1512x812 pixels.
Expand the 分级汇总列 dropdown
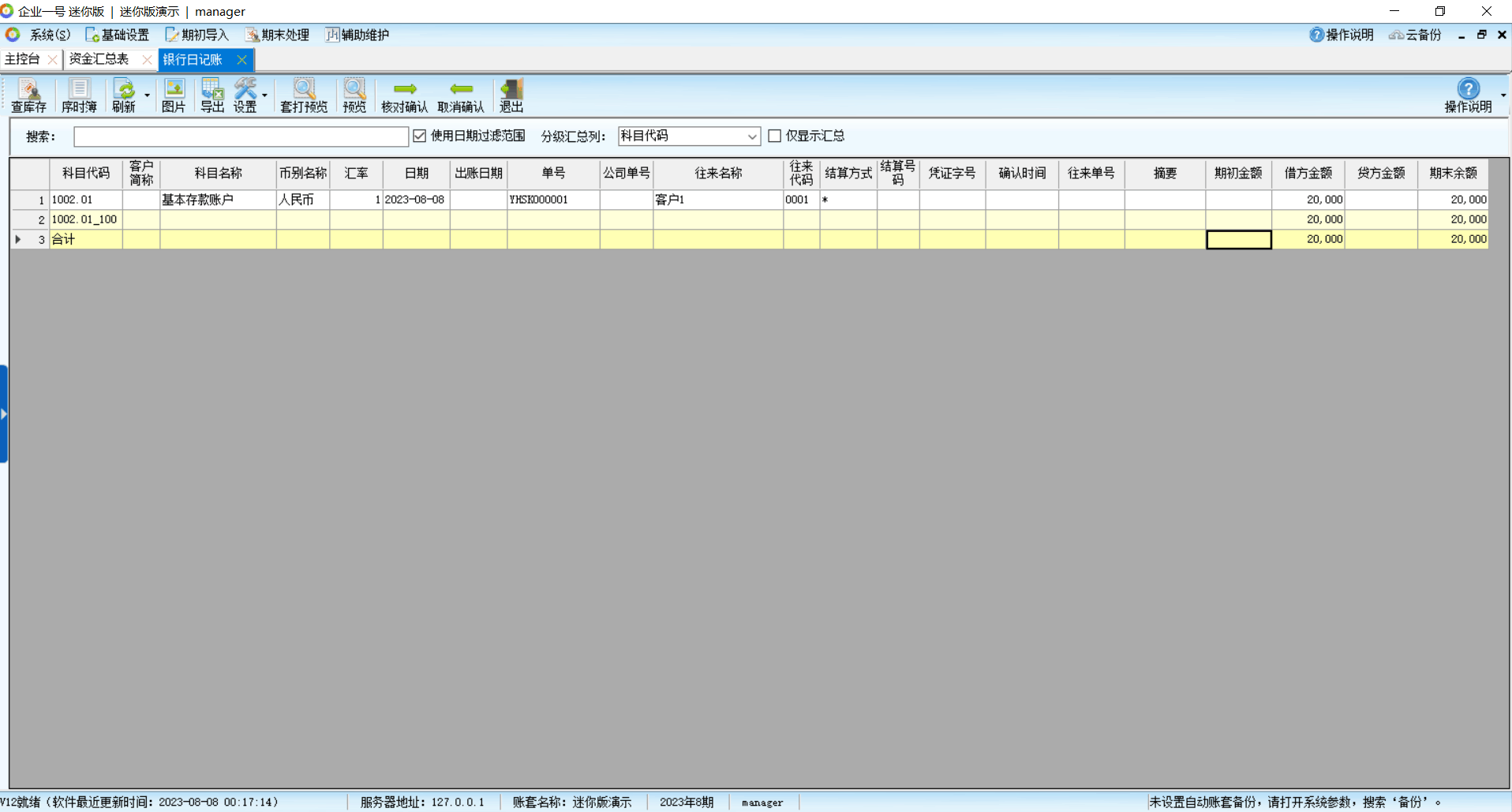(751, 137)
